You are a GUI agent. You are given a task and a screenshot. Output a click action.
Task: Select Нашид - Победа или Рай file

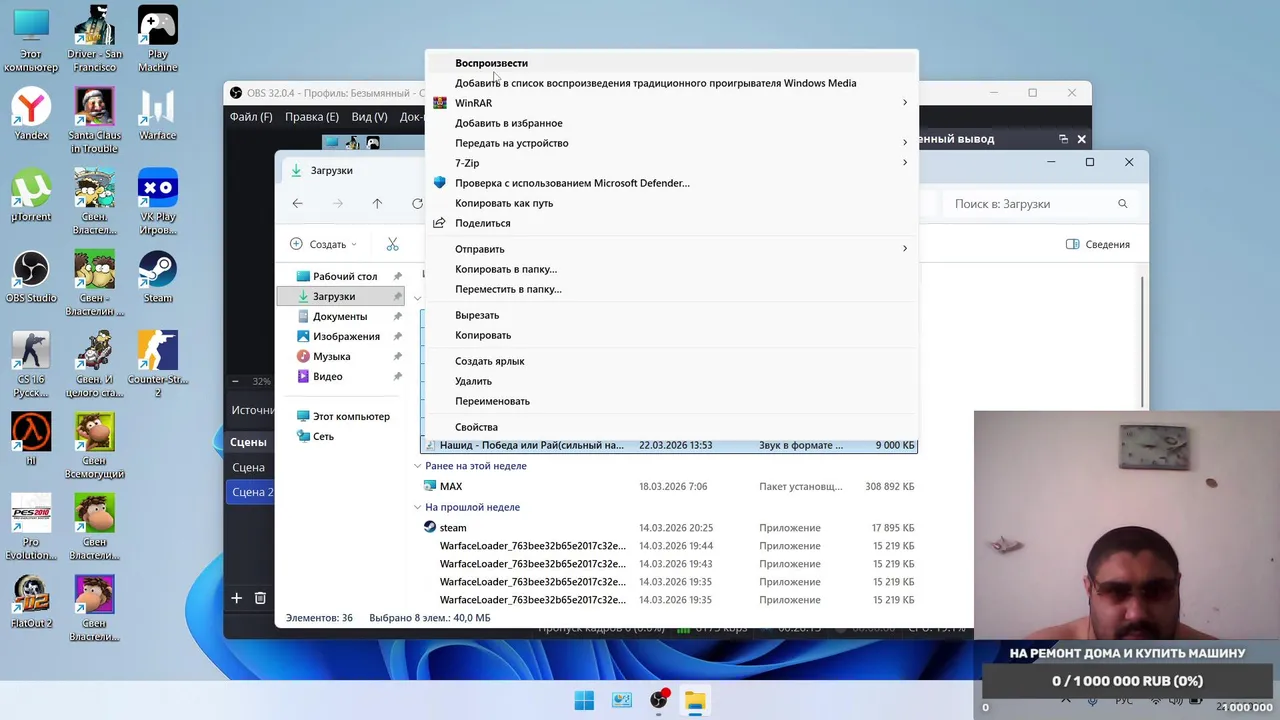click(x=669, y=445)
